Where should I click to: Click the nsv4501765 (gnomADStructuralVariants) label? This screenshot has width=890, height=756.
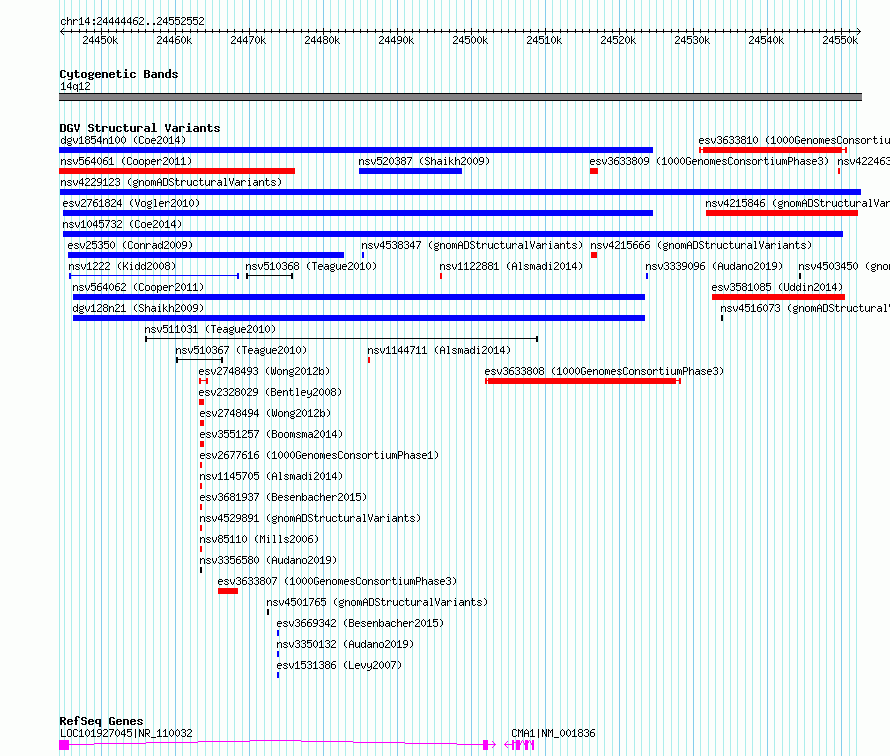click(377, 602)
